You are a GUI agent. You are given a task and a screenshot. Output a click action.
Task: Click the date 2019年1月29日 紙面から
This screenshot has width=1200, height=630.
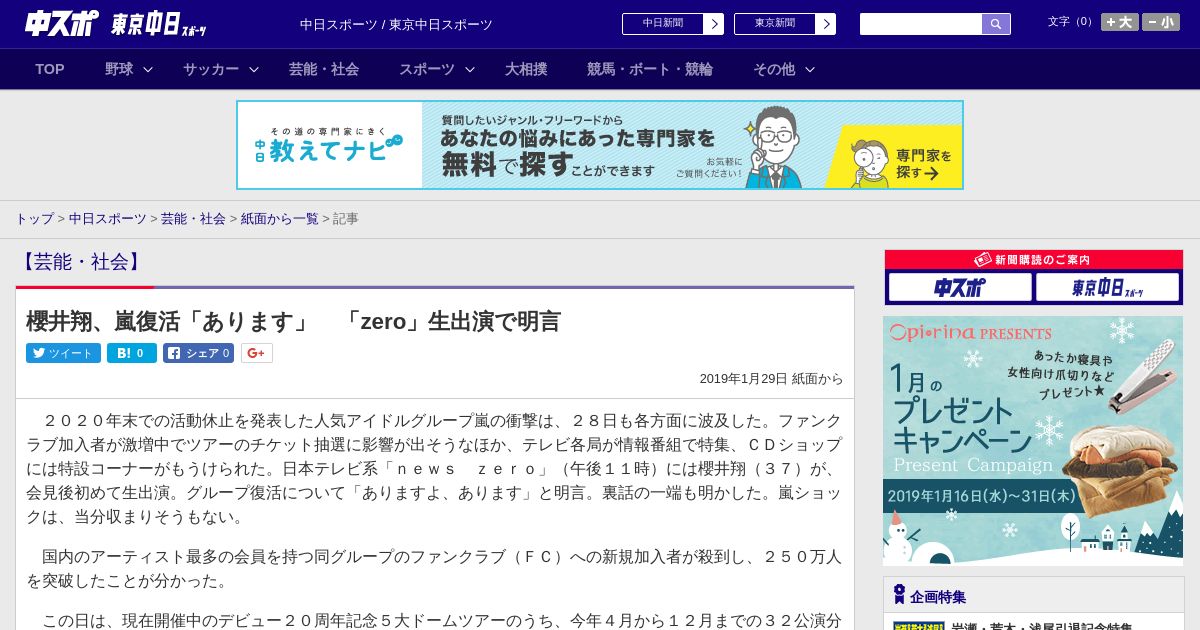[x=771, y=379]
